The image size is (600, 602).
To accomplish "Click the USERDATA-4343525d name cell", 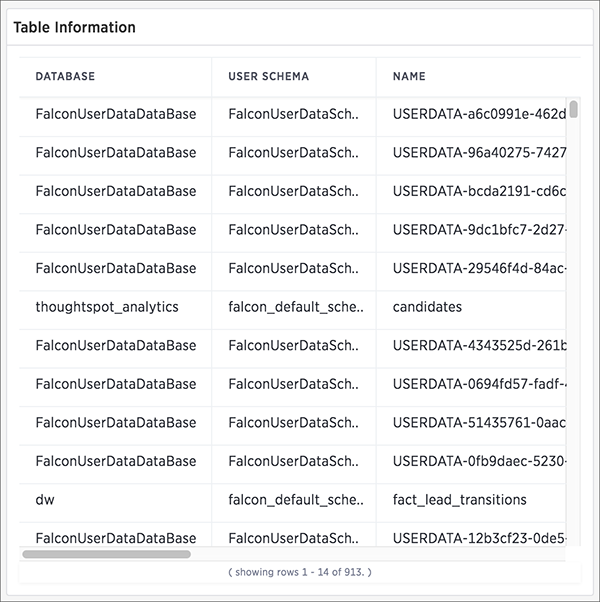I will click(479, 345).
